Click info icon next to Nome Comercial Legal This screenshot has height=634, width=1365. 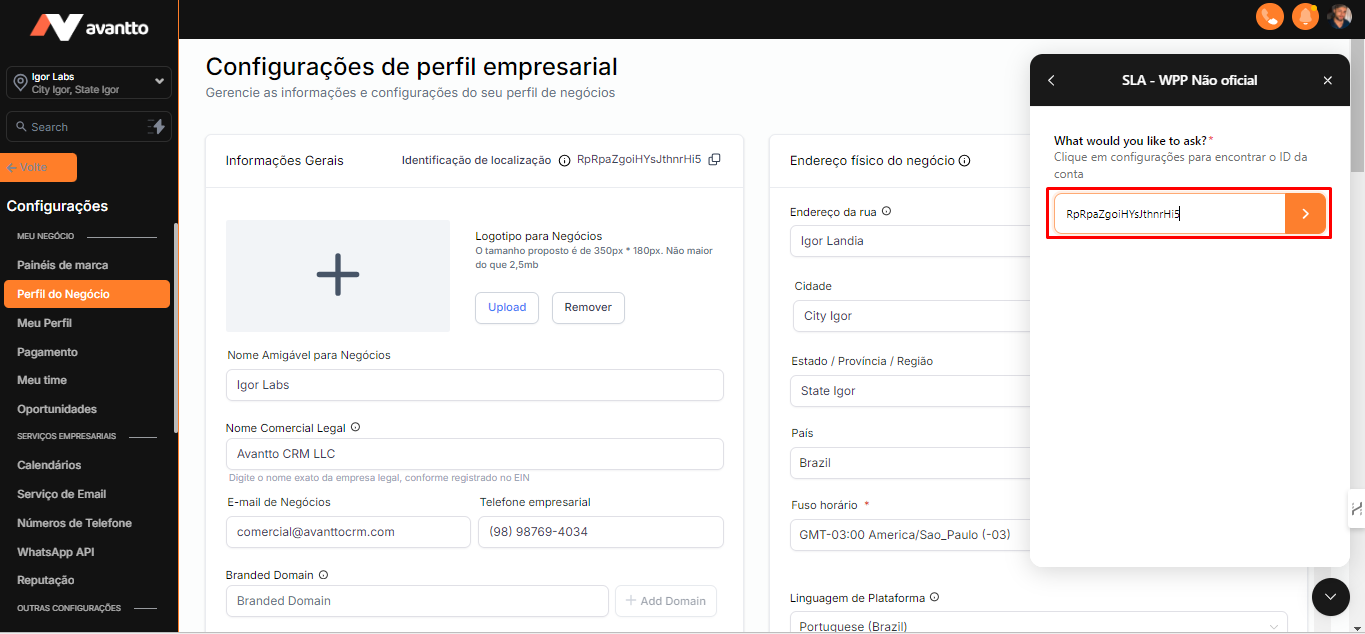click(355, 428)
